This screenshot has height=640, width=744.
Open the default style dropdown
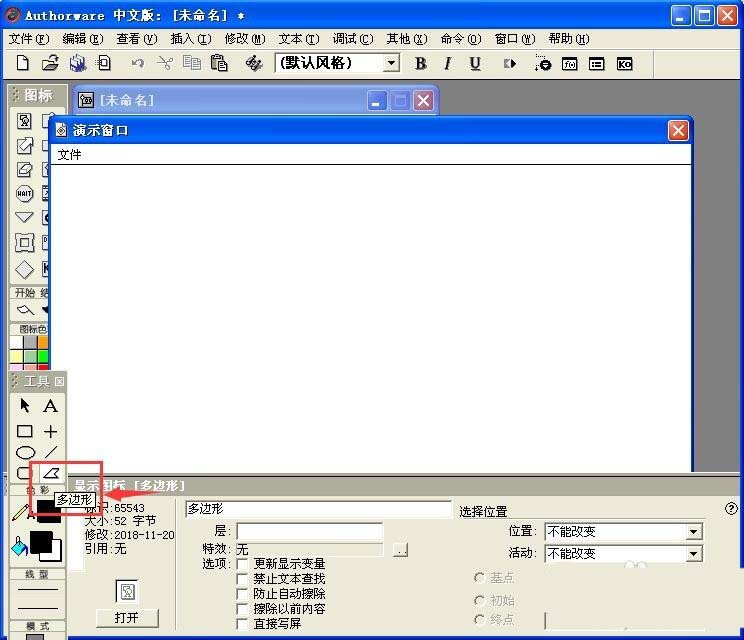(x=391, y=63)
